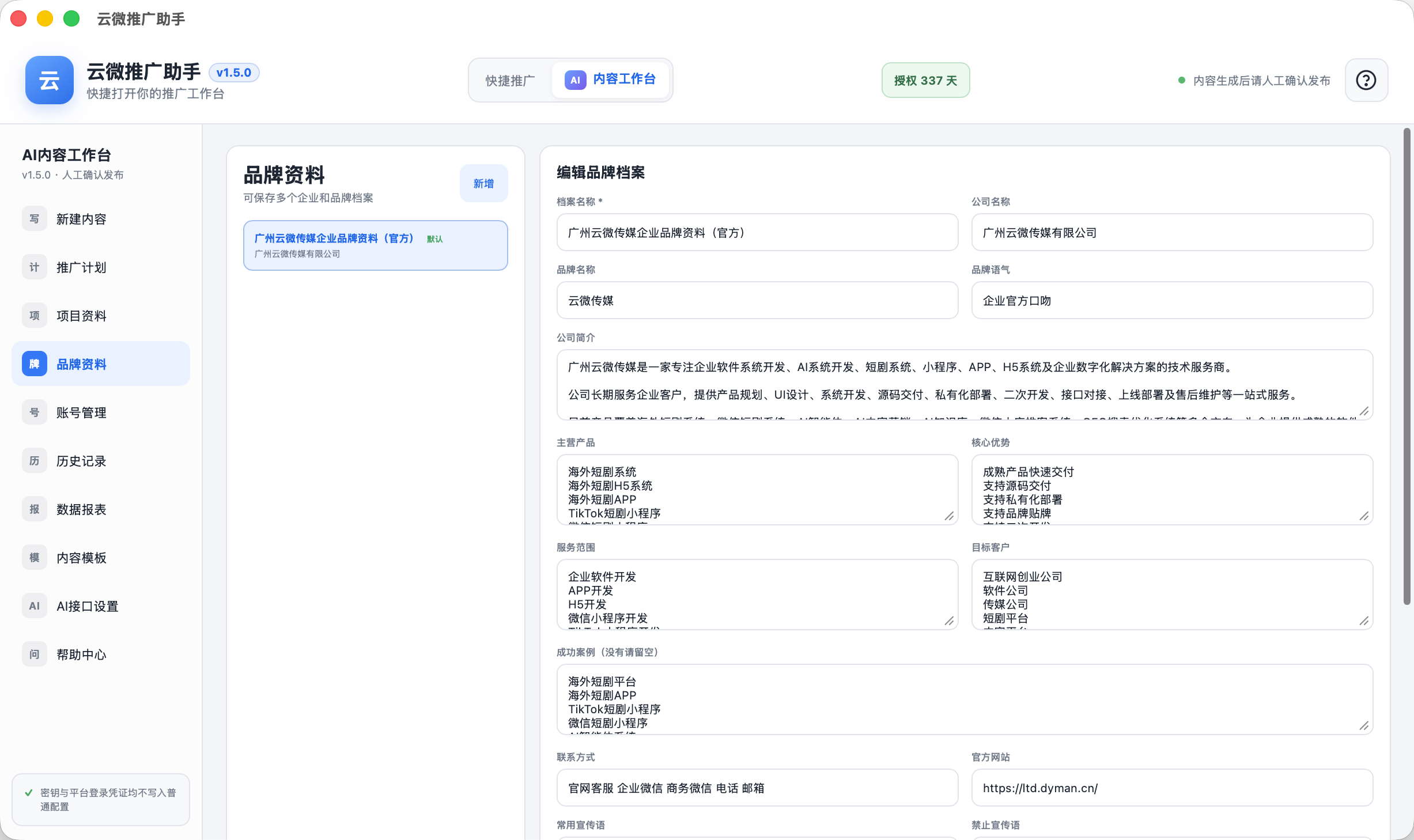This screenshot has width=1414, height=840.
Task: Click the 编辑品牌档案 heading
Action: tap(600, 172)
